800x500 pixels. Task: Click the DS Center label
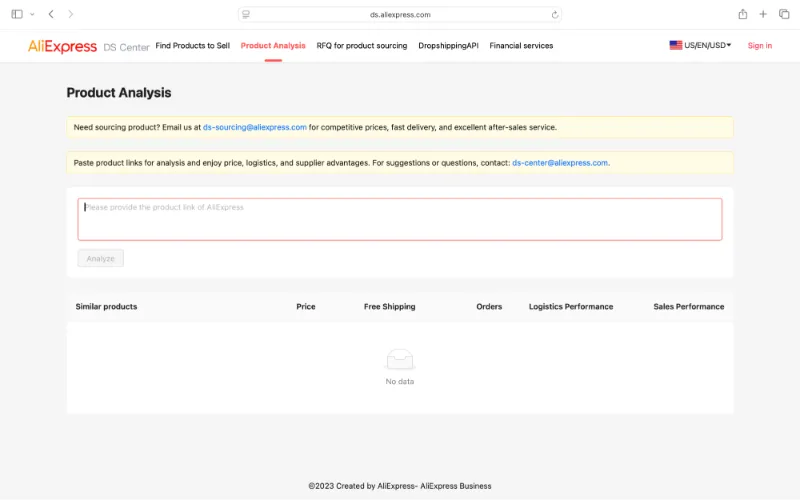click(126, 47)
